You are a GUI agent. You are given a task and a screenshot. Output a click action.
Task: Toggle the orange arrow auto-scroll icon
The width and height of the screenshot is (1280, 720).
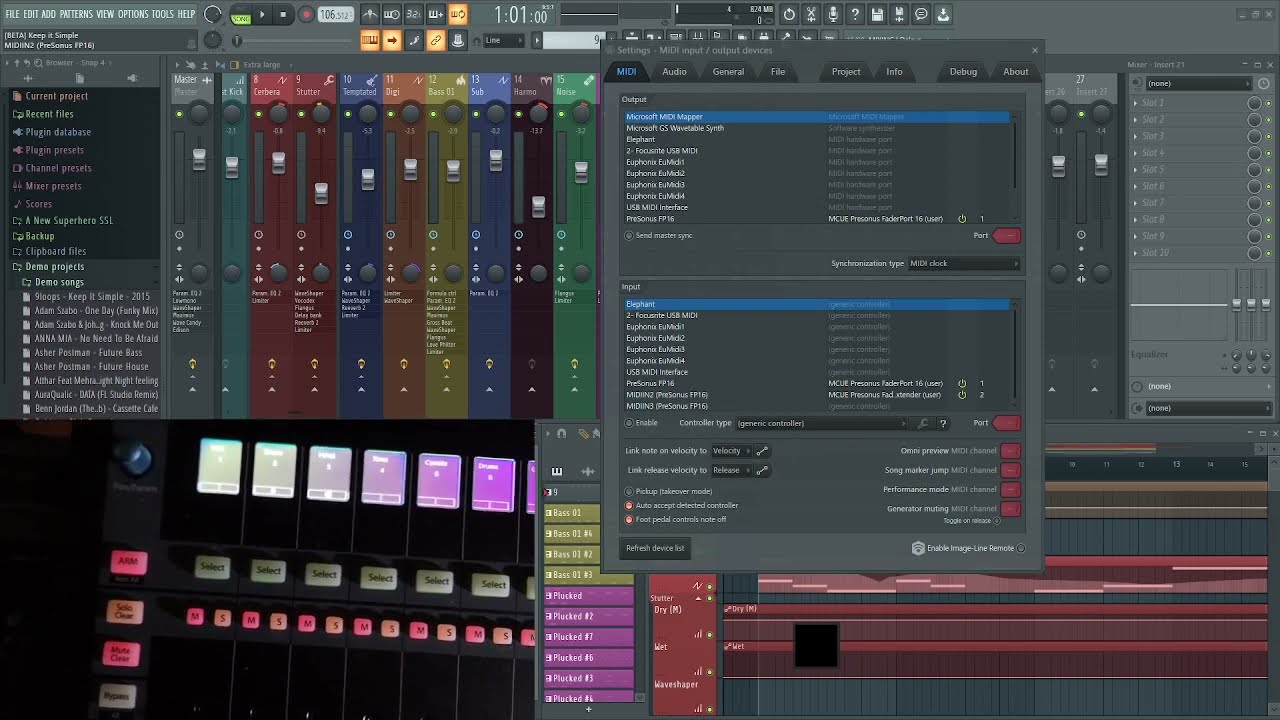(x=392, y=41)
